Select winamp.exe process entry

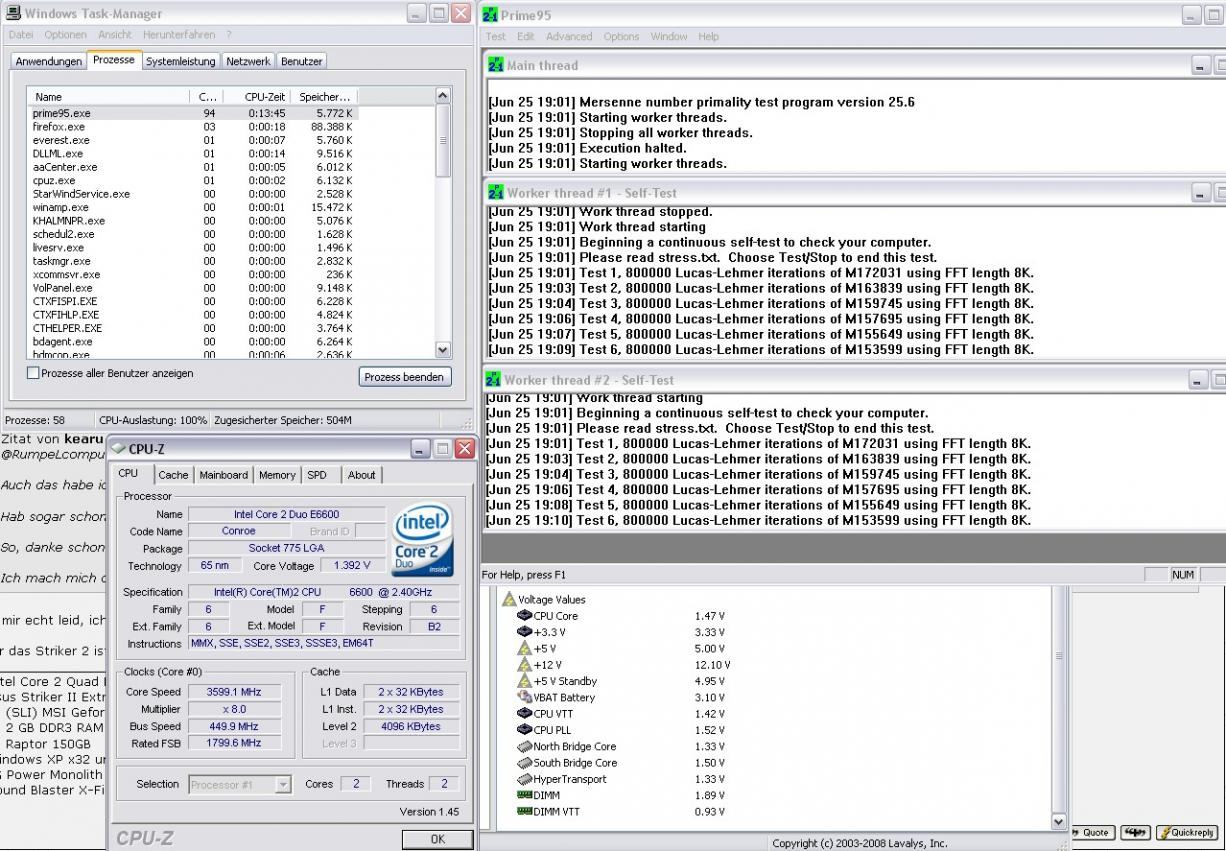(x=192, y=208)
